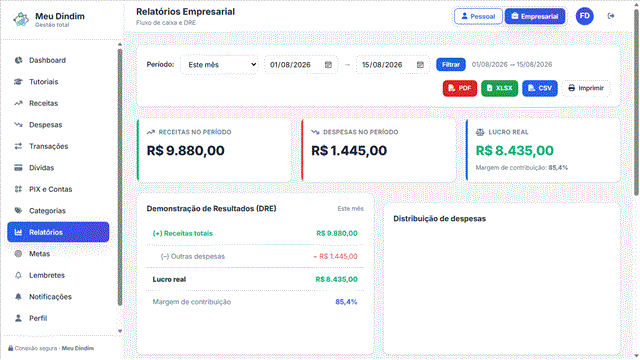Image resolution: width=640 pixels, height=360 pixels.
Task: Click the FD user avatar
Action: tap(584, 16)
